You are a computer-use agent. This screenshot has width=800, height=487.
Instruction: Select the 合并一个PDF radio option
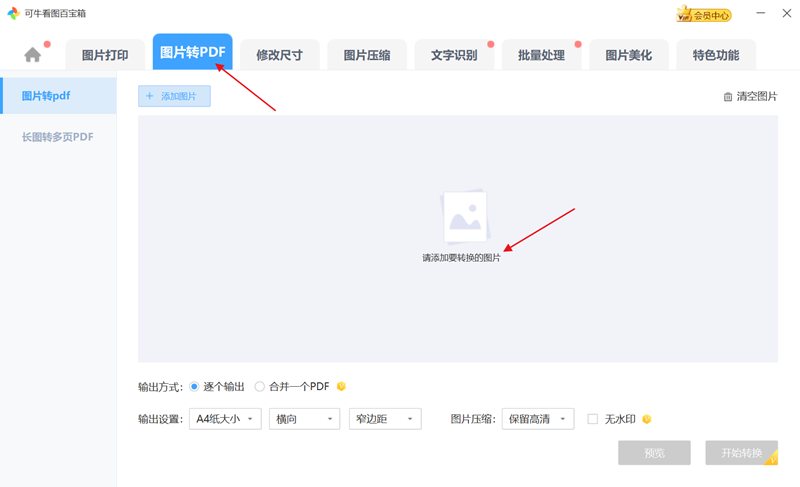click(x=260, y=387)
